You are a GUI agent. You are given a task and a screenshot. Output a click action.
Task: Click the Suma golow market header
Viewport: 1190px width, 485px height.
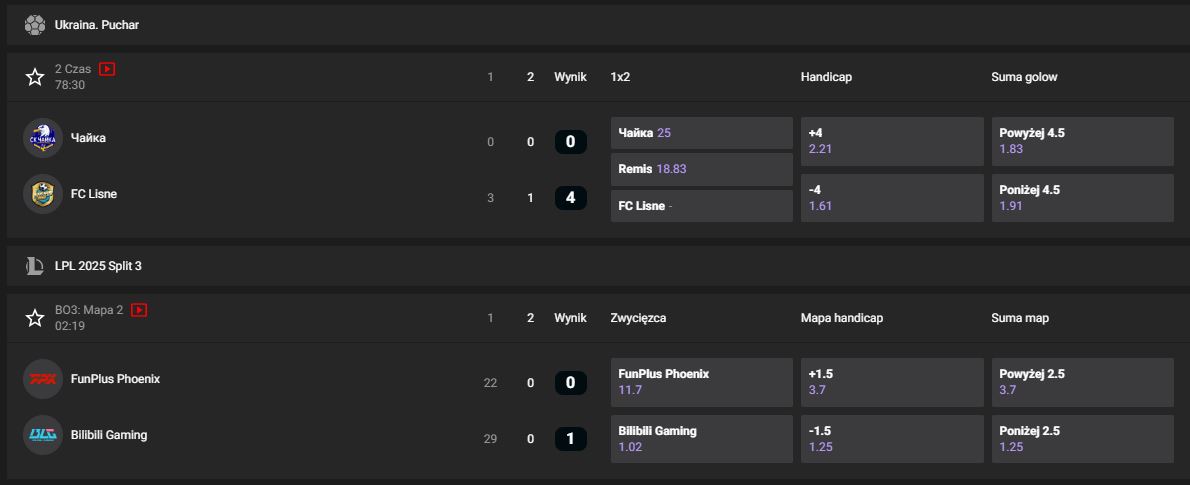1024,77
